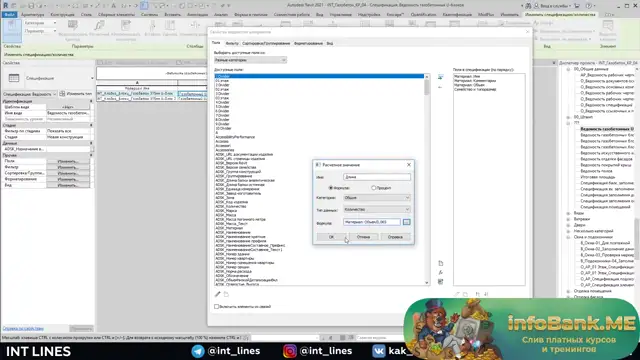This screenshot has height=360, width=640.
Task: Click the move field down icon
Action: pos(486,294)
